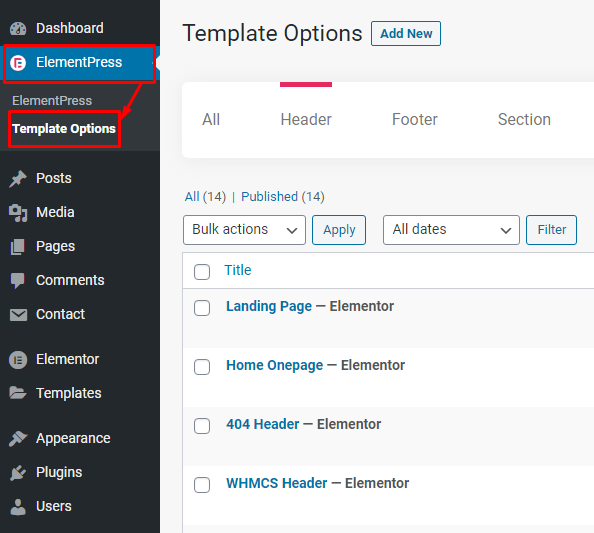The height and width of the screenshot is (533, 594).
Task: Open the Templates menu label
Action: [69, 393]
